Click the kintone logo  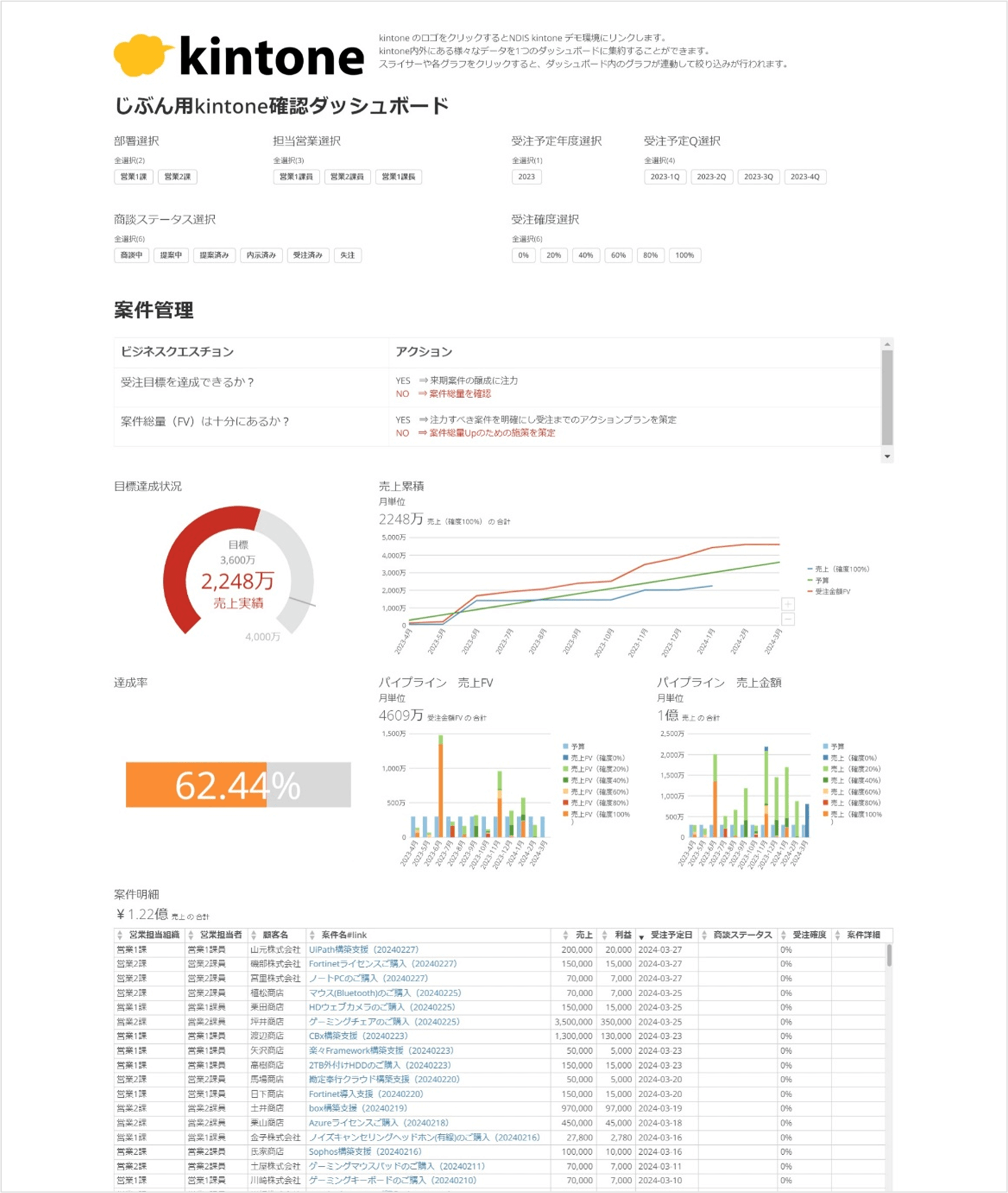coord(239,55)
